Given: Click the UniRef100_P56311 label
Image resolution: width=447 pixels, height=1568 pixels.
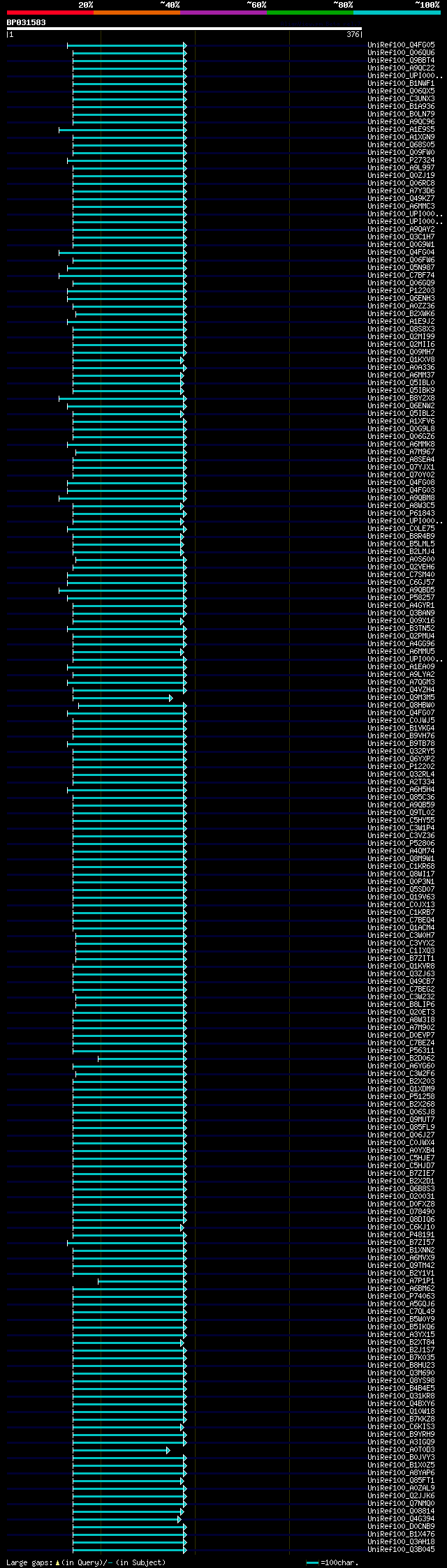Looking at the screenshot, I should [401, 1050].
